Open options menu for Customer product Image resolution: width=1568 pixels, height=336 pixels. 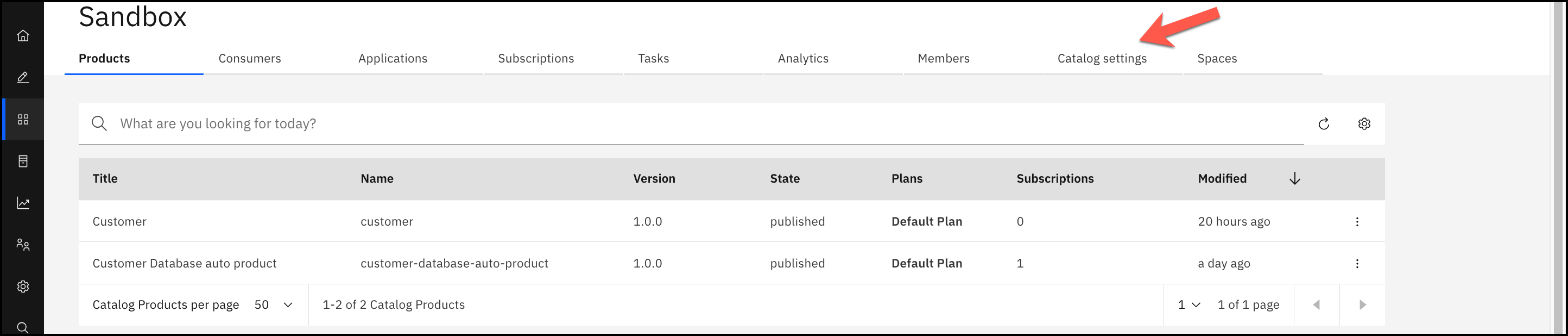[1357, 221]
